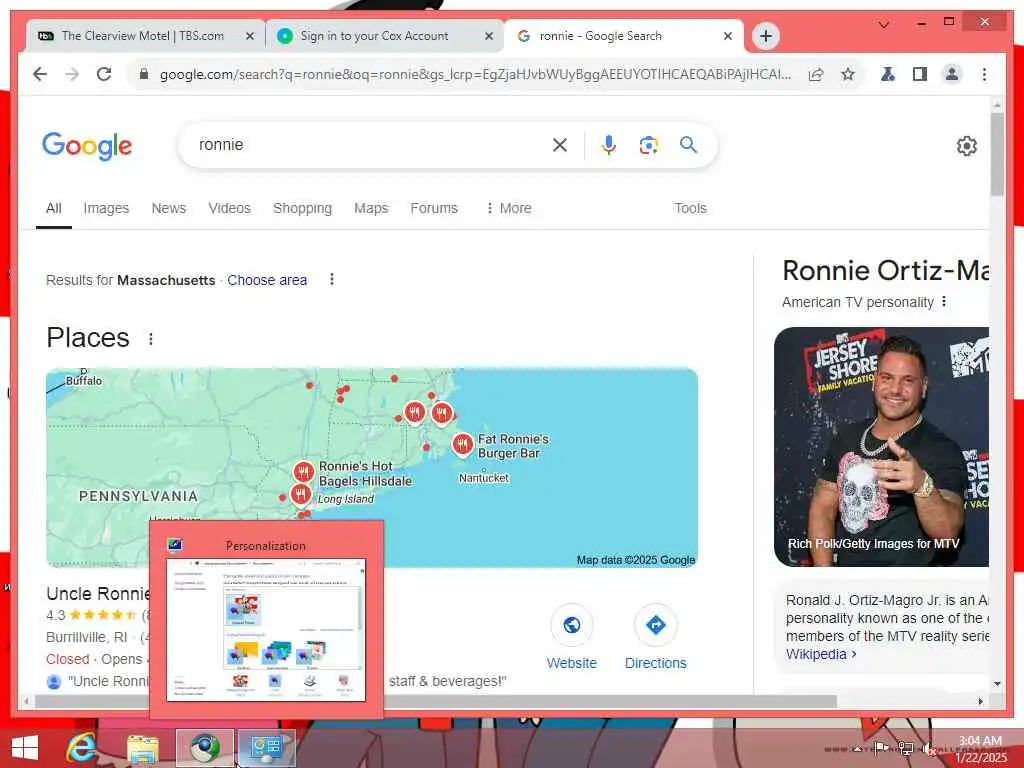The image size is (1024, 768).
Task: Go back to the previous page
Action: 40,74
